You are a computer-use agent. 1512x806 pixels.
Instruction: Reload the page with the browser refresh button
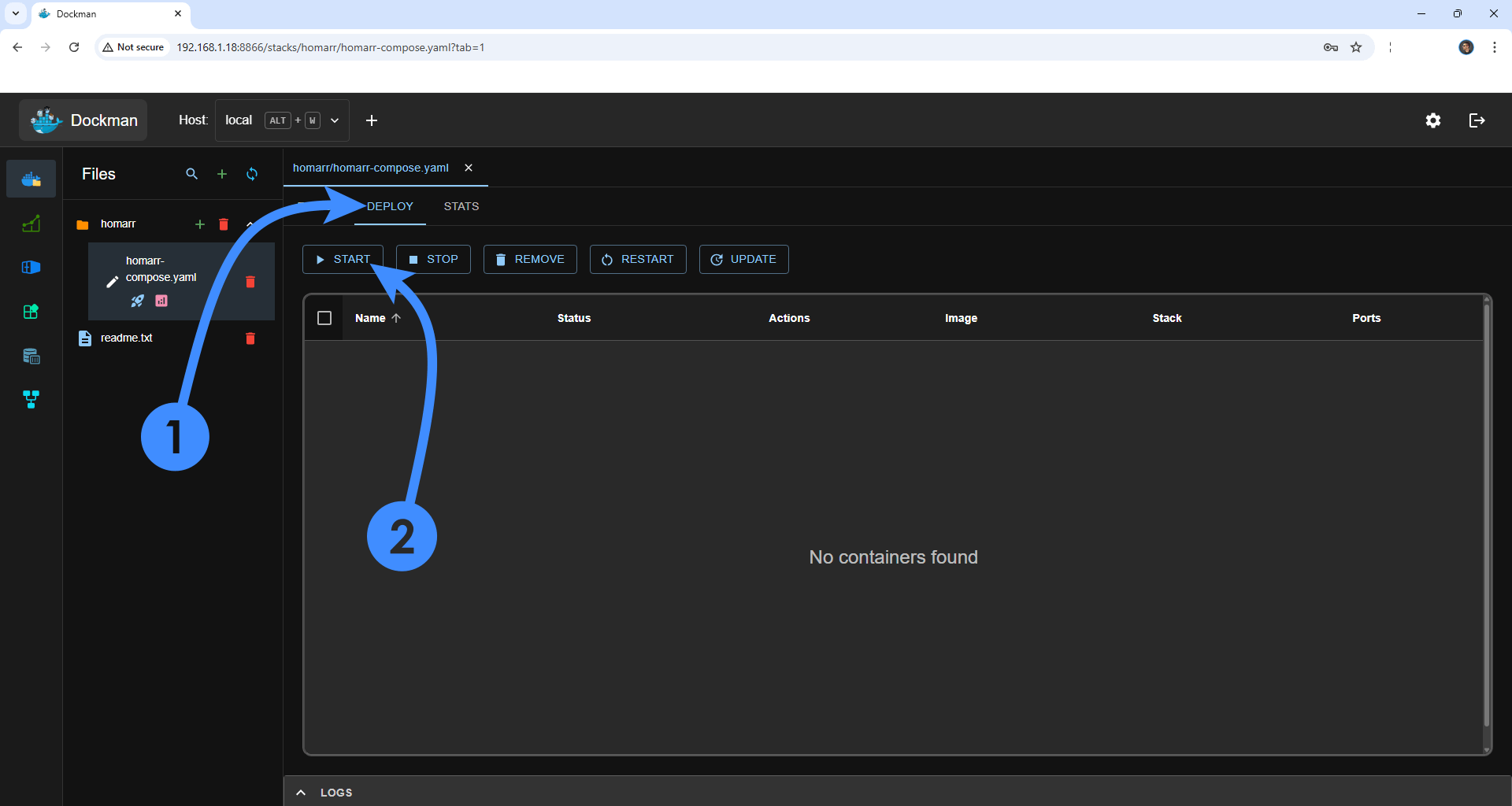tap(74, 47)
